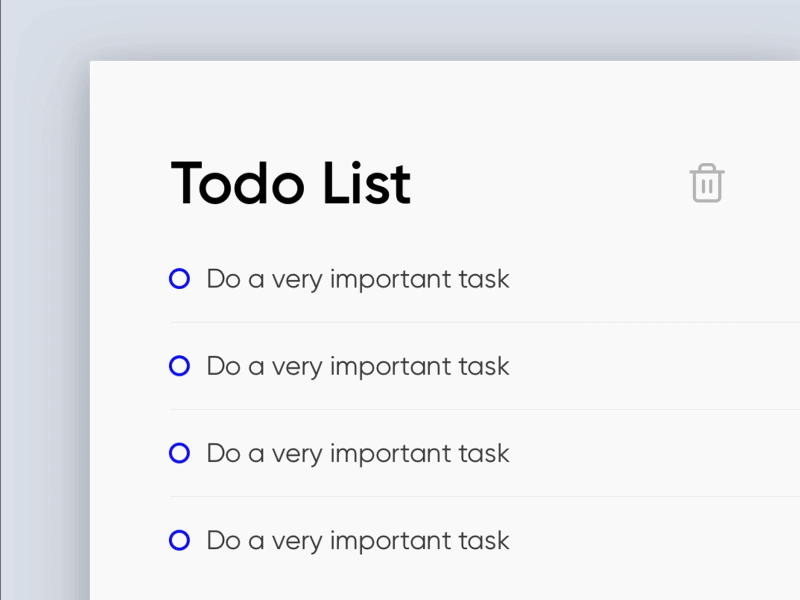Select the first task's text label
Screen dimensions: 800x600
click(357, 279)
